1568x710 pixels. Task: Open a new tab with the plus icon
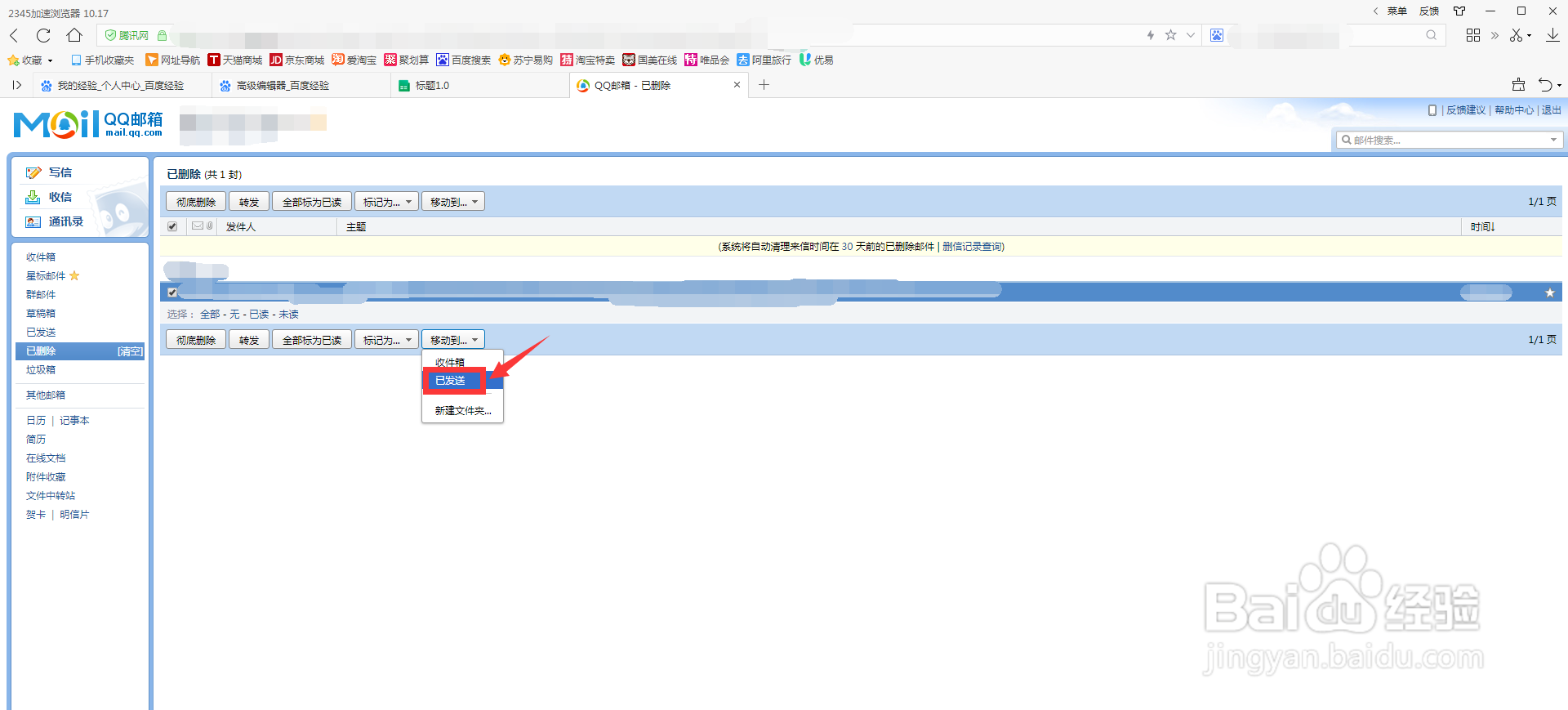[x=764, y=85]
